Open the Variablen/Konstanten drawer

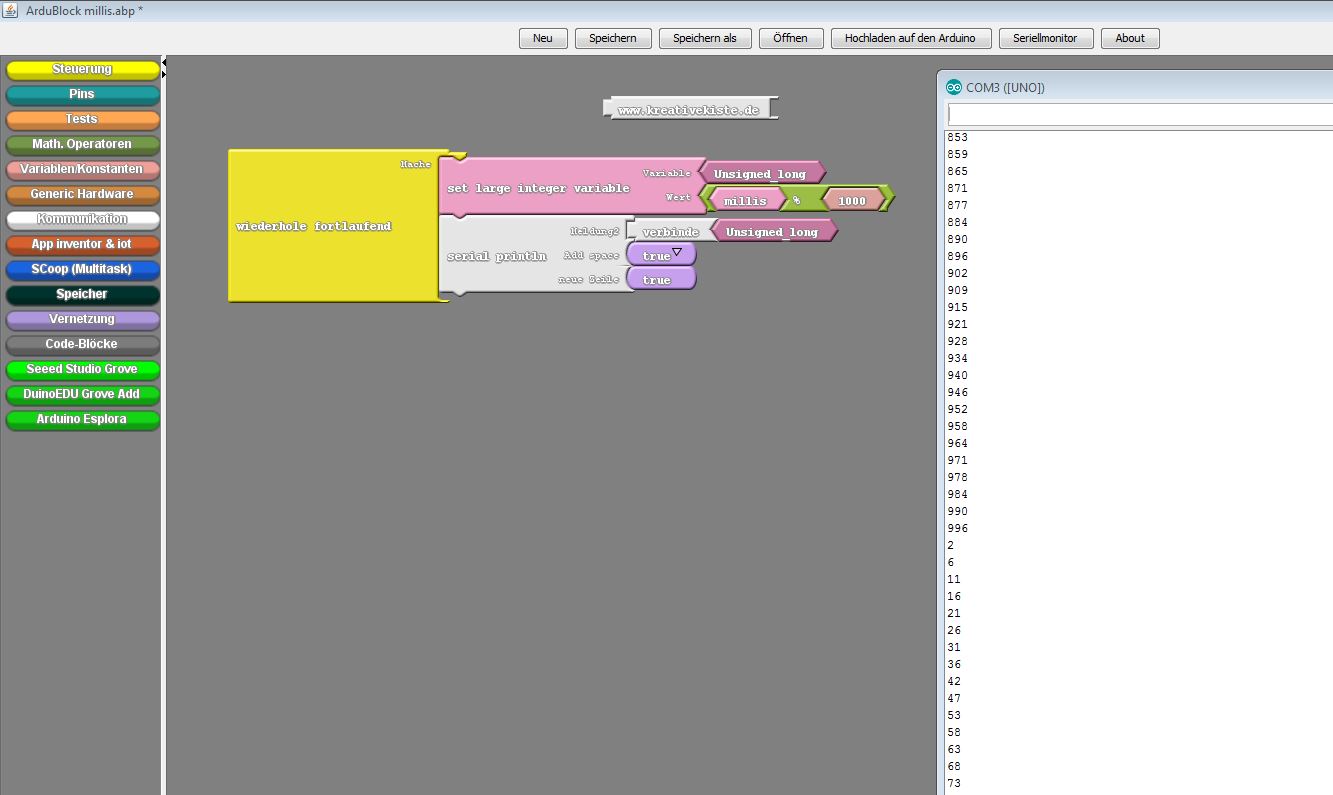[x=82, y=169]
